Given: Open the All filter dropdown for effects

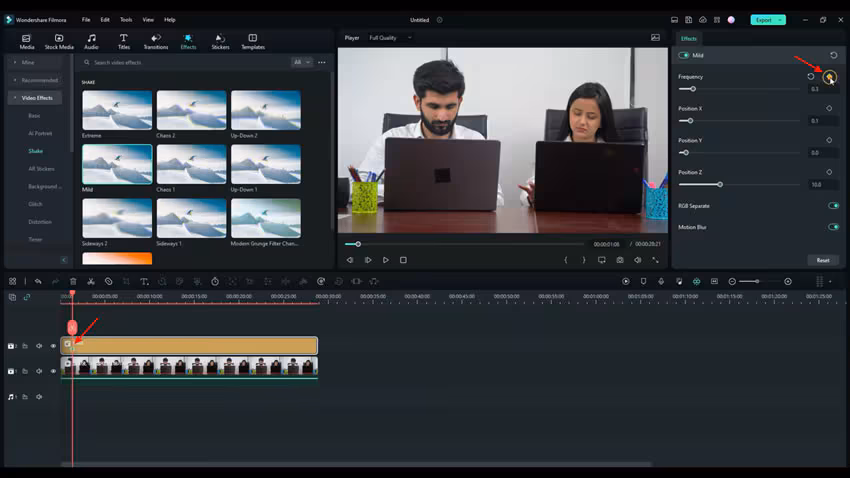Looking at the screenshot, I should [301, 62].
